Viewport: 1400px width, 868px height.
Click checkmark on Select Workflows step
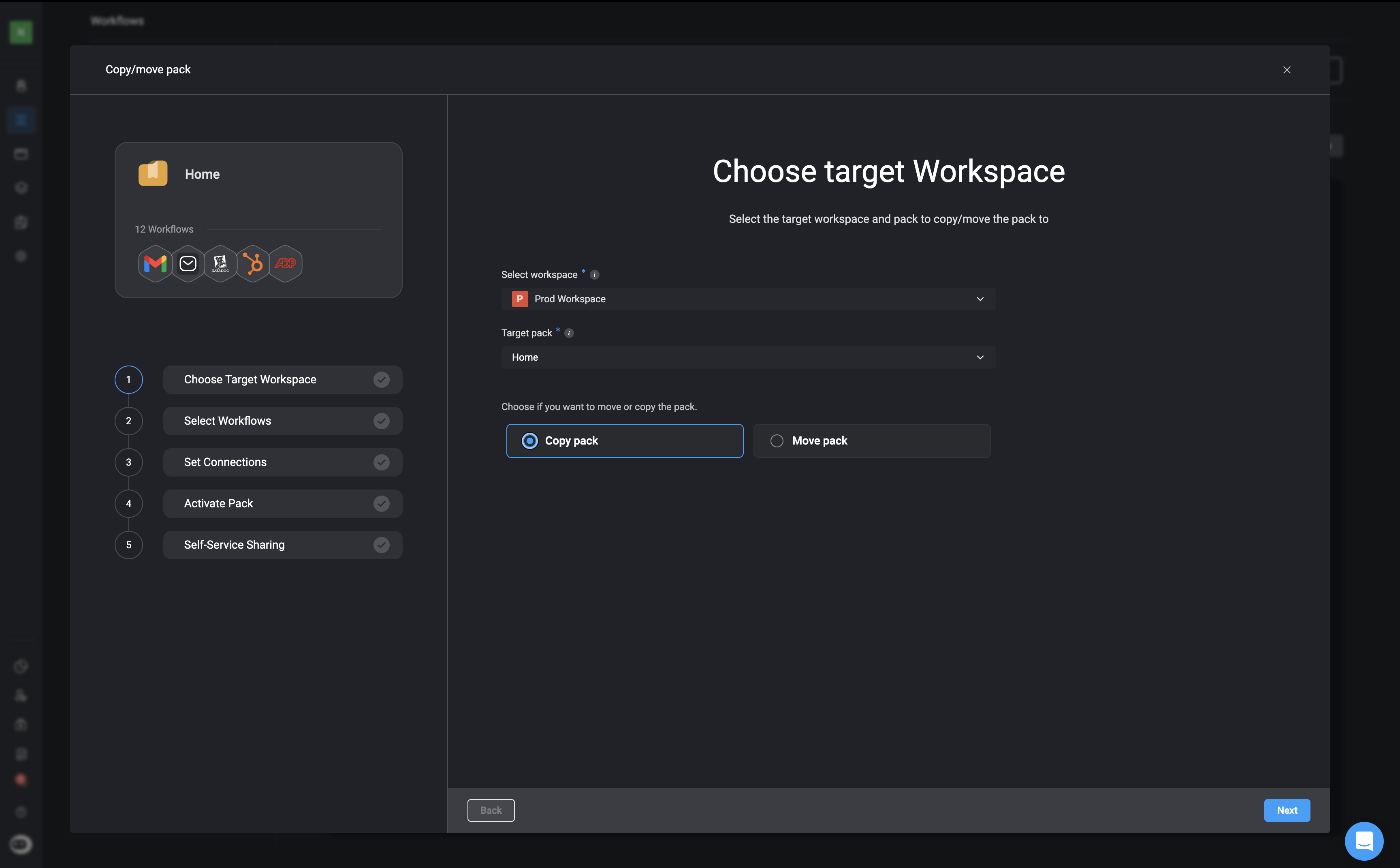[x=382, y=421]
